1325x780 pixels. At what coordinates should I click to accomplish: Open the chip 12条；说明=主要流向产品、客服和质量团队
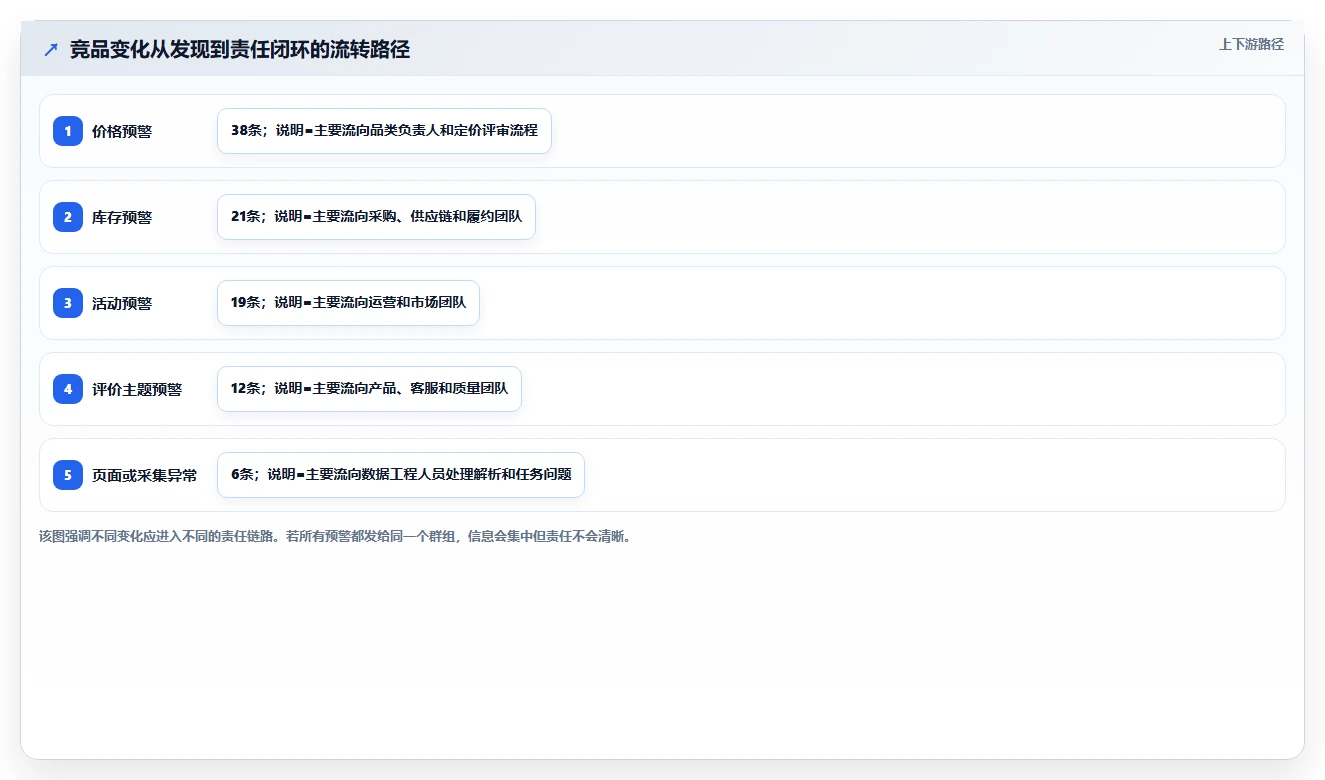[369, 389]
